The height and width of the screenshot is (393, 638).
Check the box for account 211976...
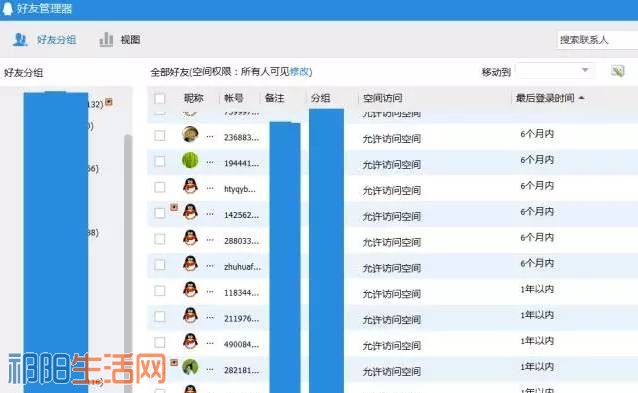[x=160, y=317]
